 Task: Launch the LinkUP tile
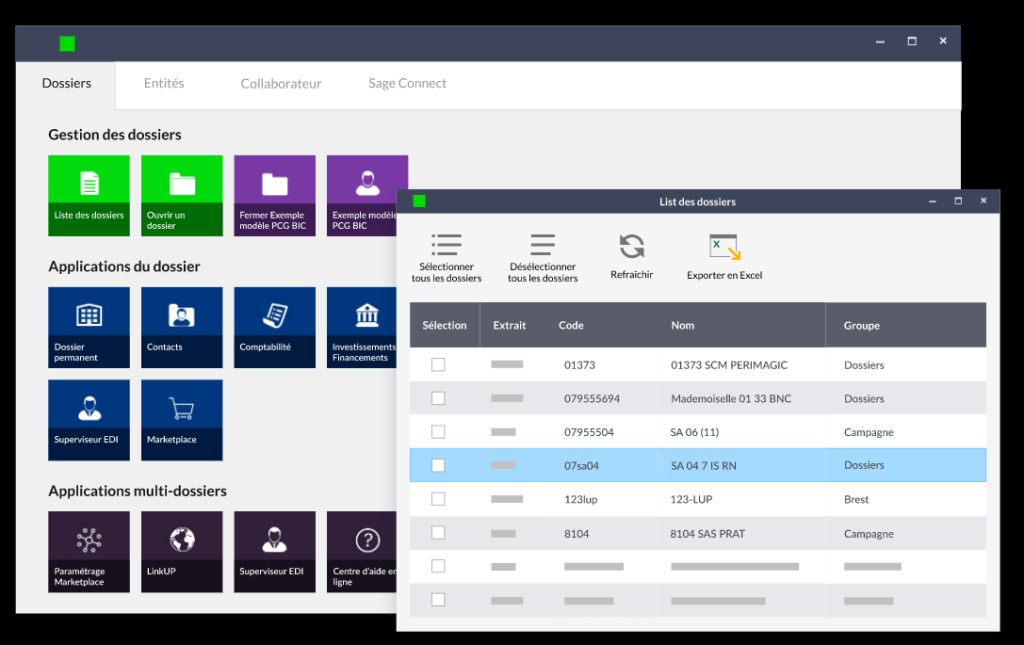click(x=182, y=552)
